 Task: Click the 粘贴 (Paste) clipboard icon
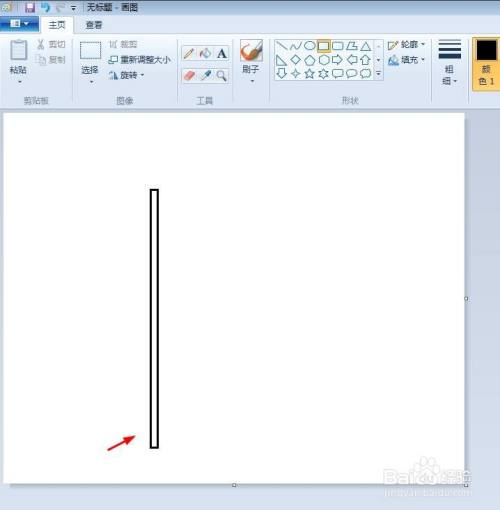(x=18, y=50)
